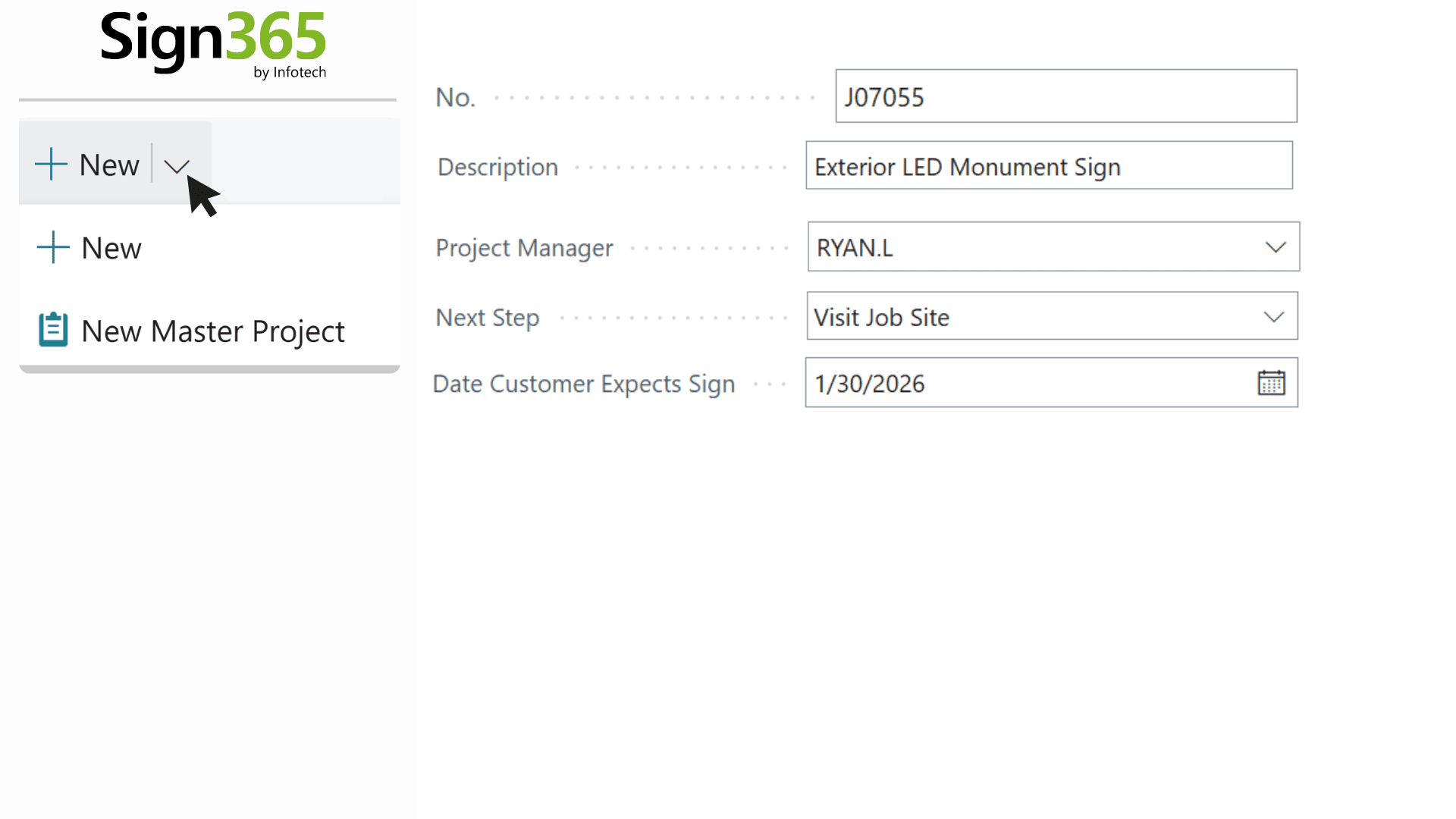Open the Next Step dropdown arrow
The height and width of the screenshot is (819, 1456).
pos(1274,317)
